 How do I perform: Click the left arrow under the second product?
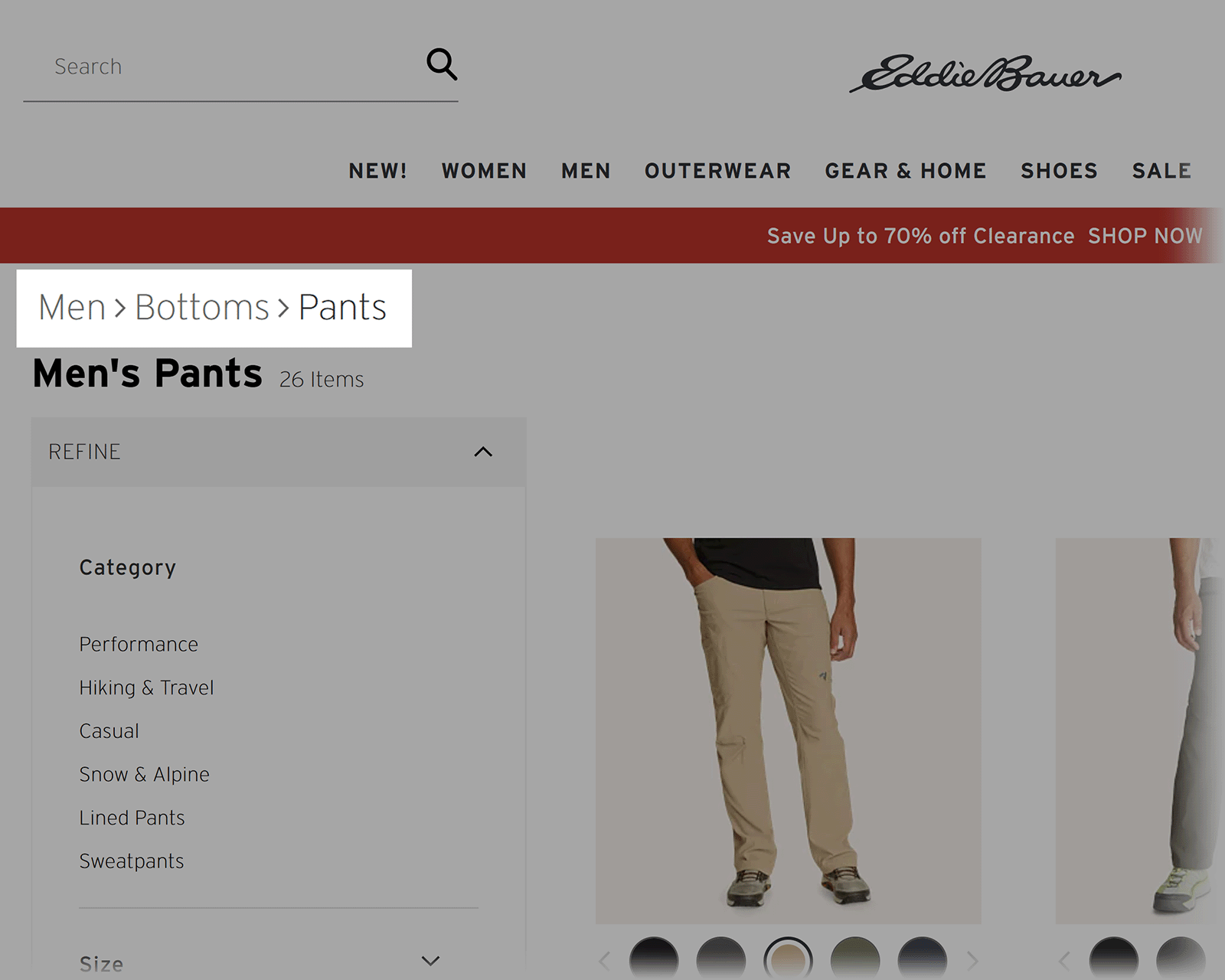[1065, 960]
